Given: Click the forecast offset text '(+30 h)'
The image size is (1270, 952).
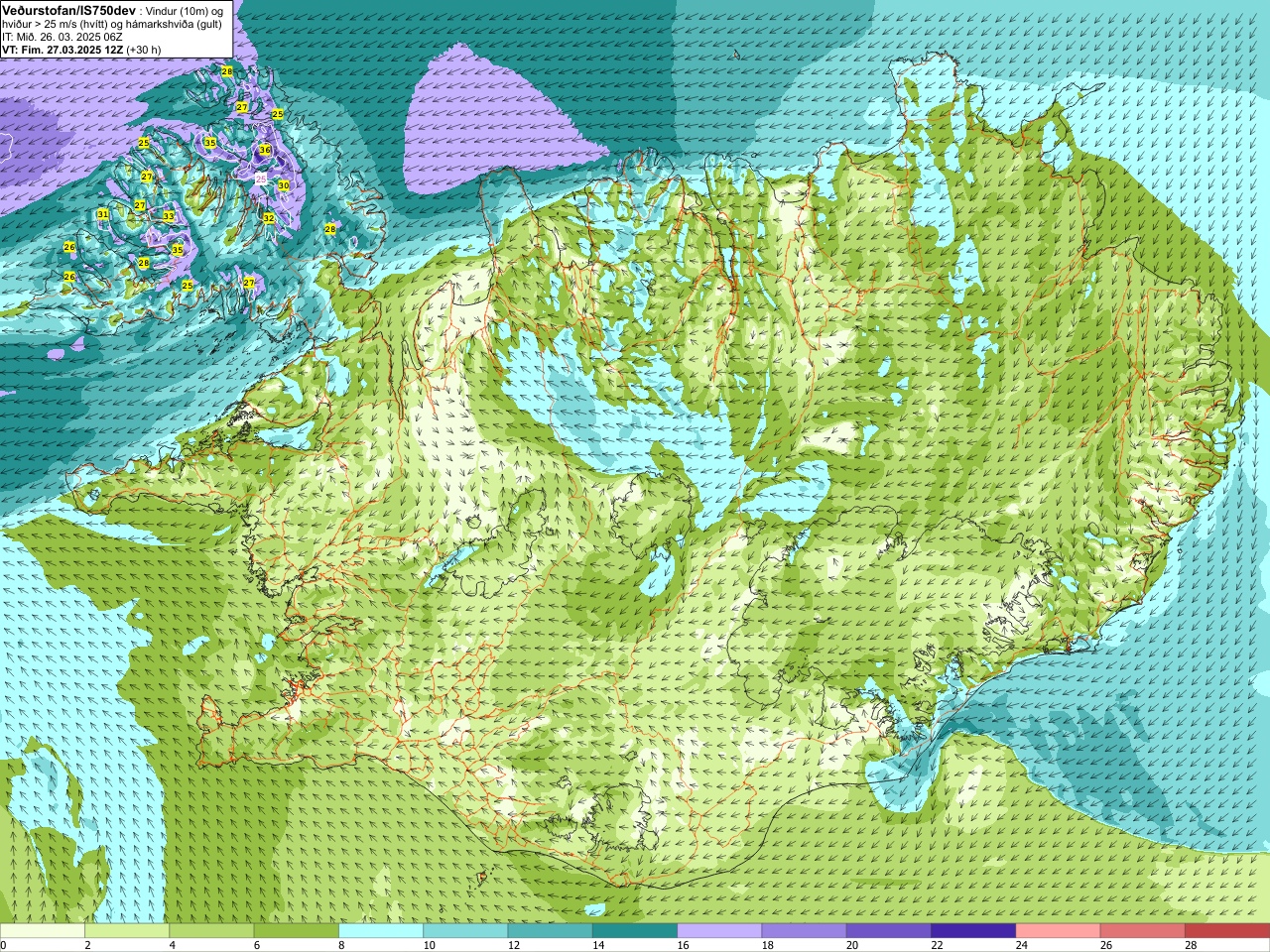Looking at the screenshot, I should pyautogui.click(x=144, y=50).
